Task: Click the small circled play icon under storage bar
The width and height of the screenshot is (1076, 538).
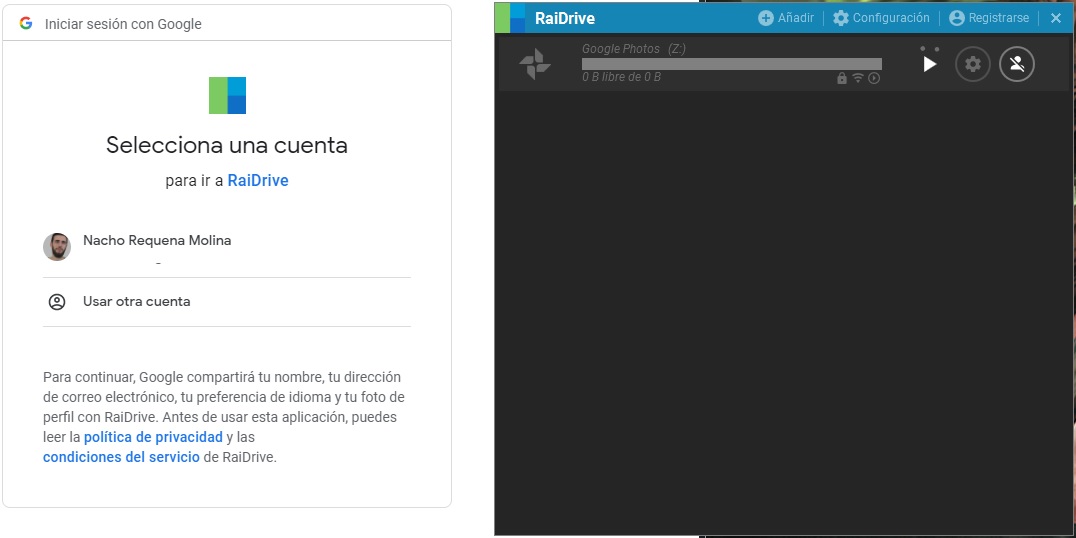Action: point(874,78)
